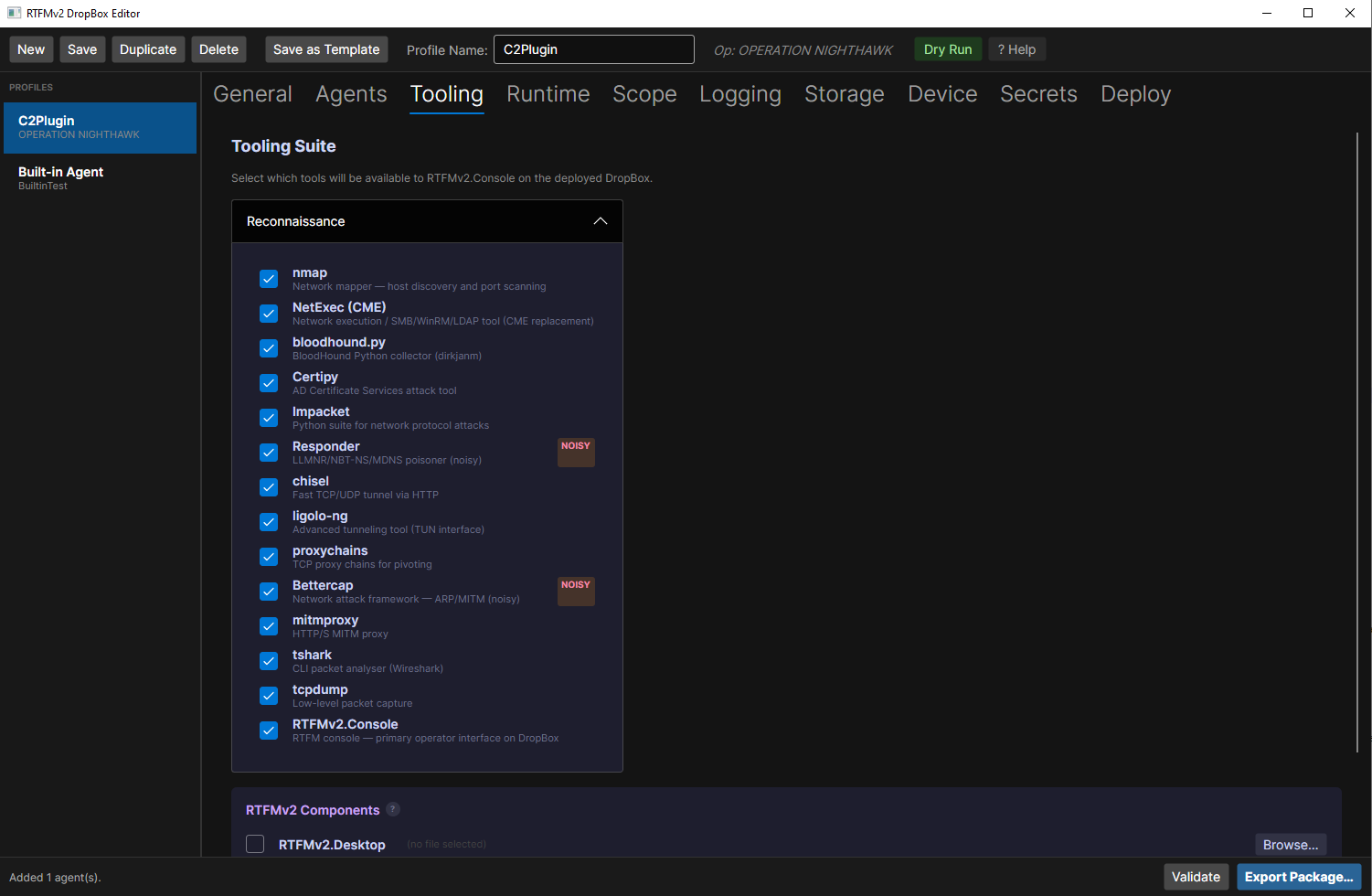
Task: Toggle the Bettercap checkbox
Action: (x=269, y=592)
